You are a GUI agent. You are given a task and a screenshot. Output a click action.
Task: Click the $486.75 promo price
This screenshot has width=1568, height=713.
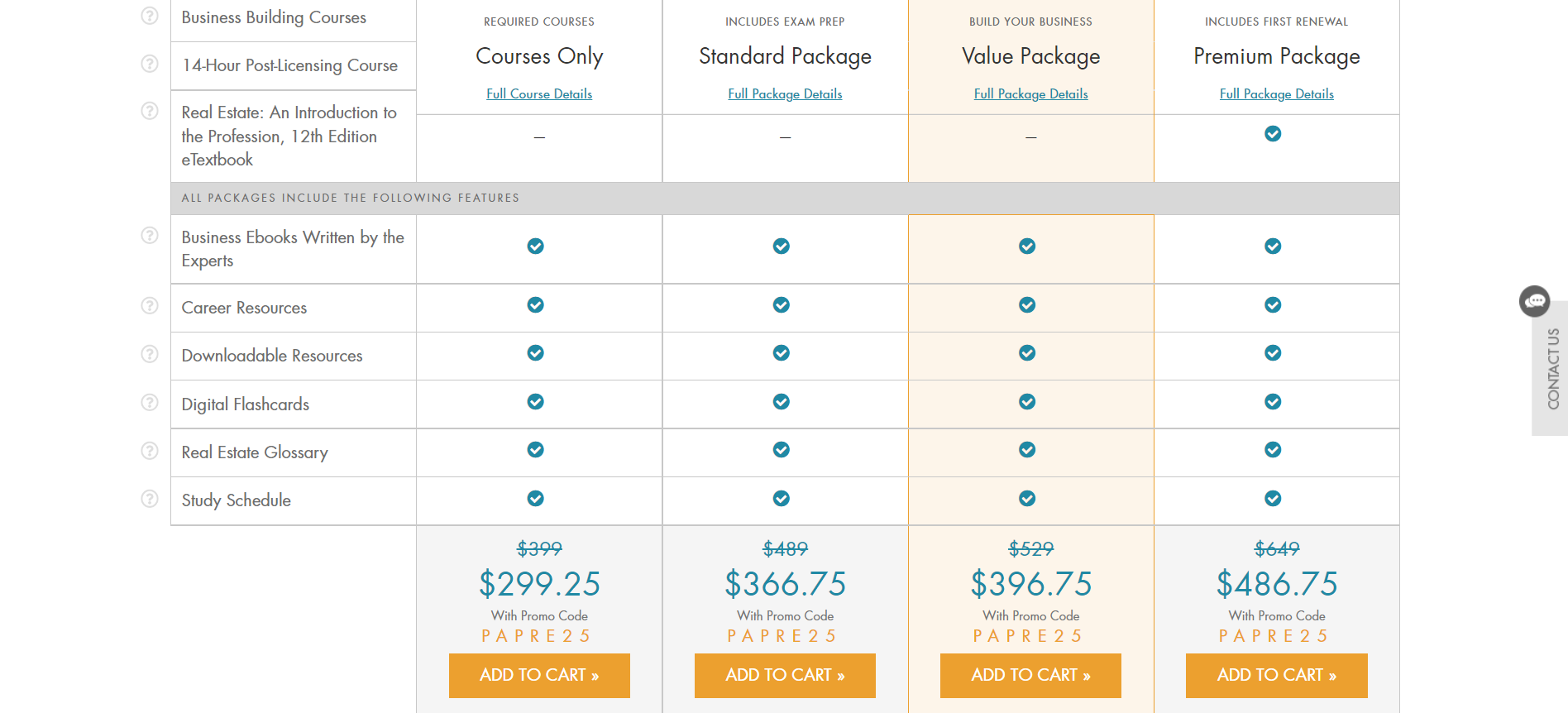tap(1276, 584)
